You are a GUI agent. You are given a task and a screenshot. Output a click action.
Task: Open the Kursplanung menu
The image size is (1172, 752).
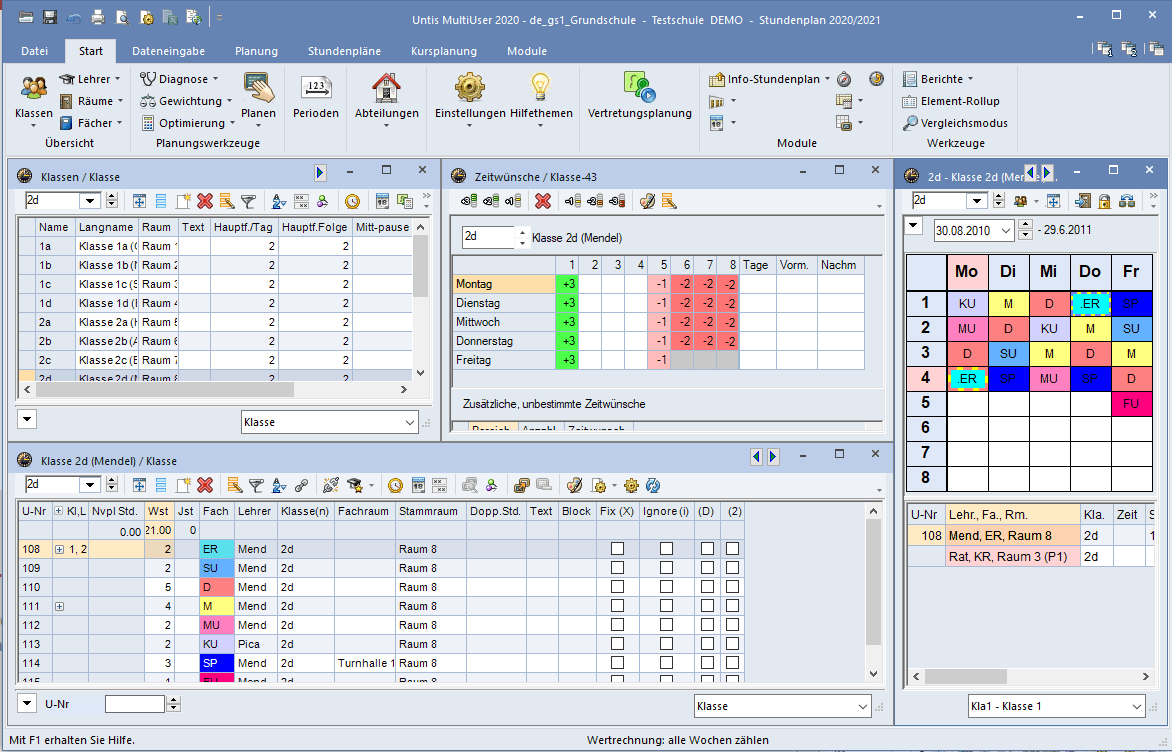(x=443, y=50)
